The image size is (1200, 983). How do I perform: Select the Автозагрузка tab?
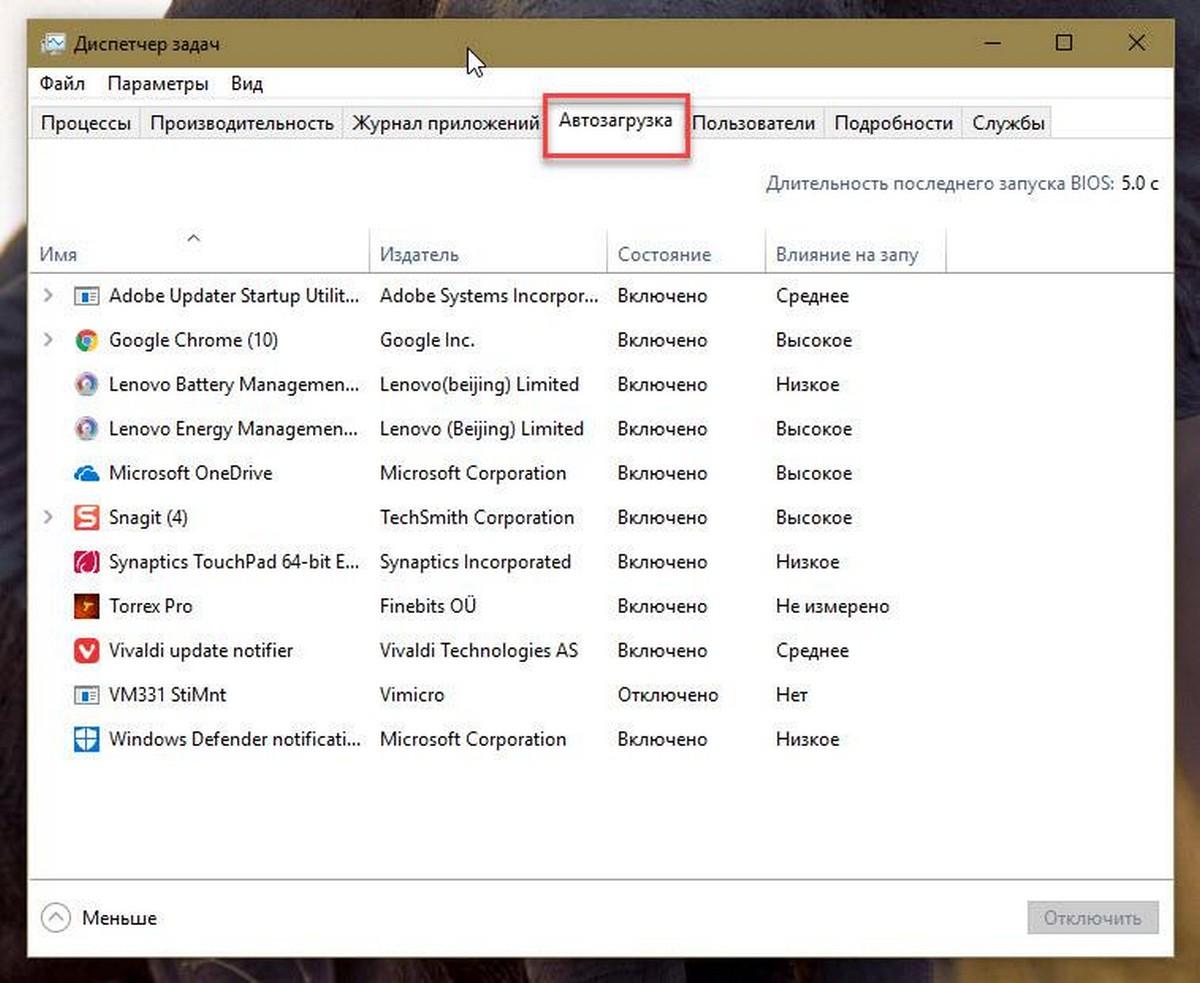[615, 122]
